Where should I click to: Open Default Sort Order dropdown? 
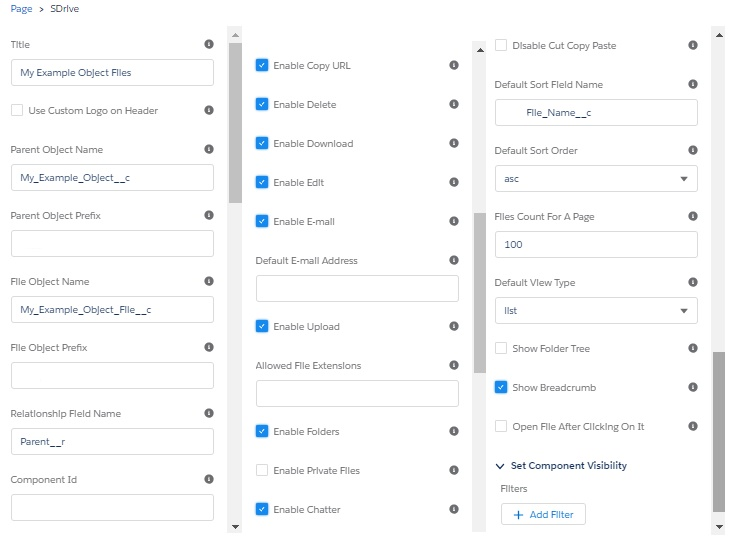click(x=596, y=178)
